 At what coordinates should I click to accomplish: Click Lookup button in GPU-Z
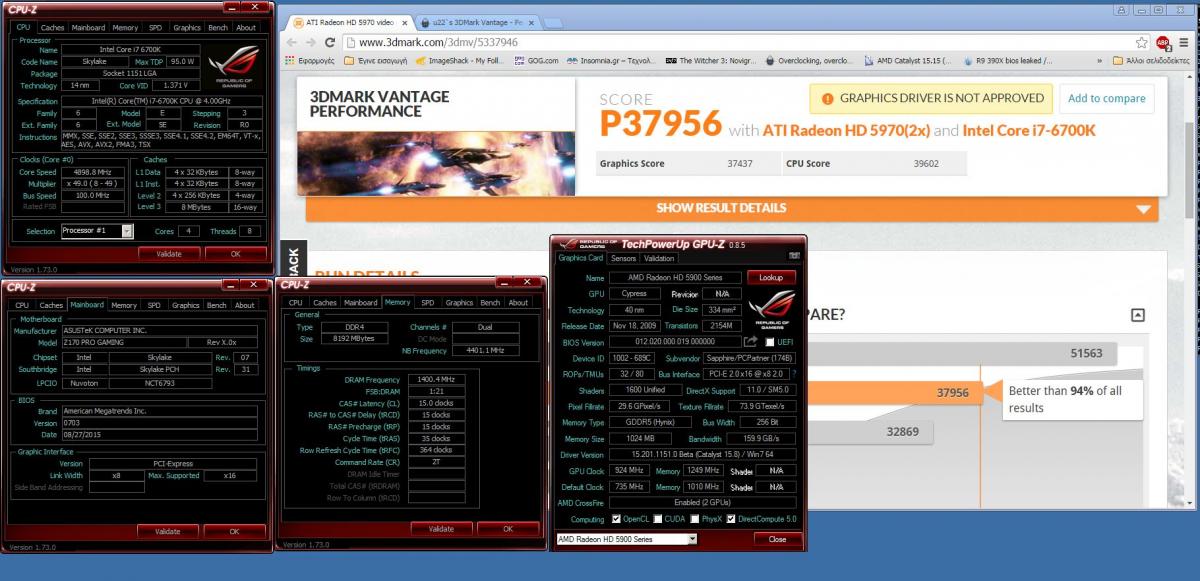click(x=771, y=277)
